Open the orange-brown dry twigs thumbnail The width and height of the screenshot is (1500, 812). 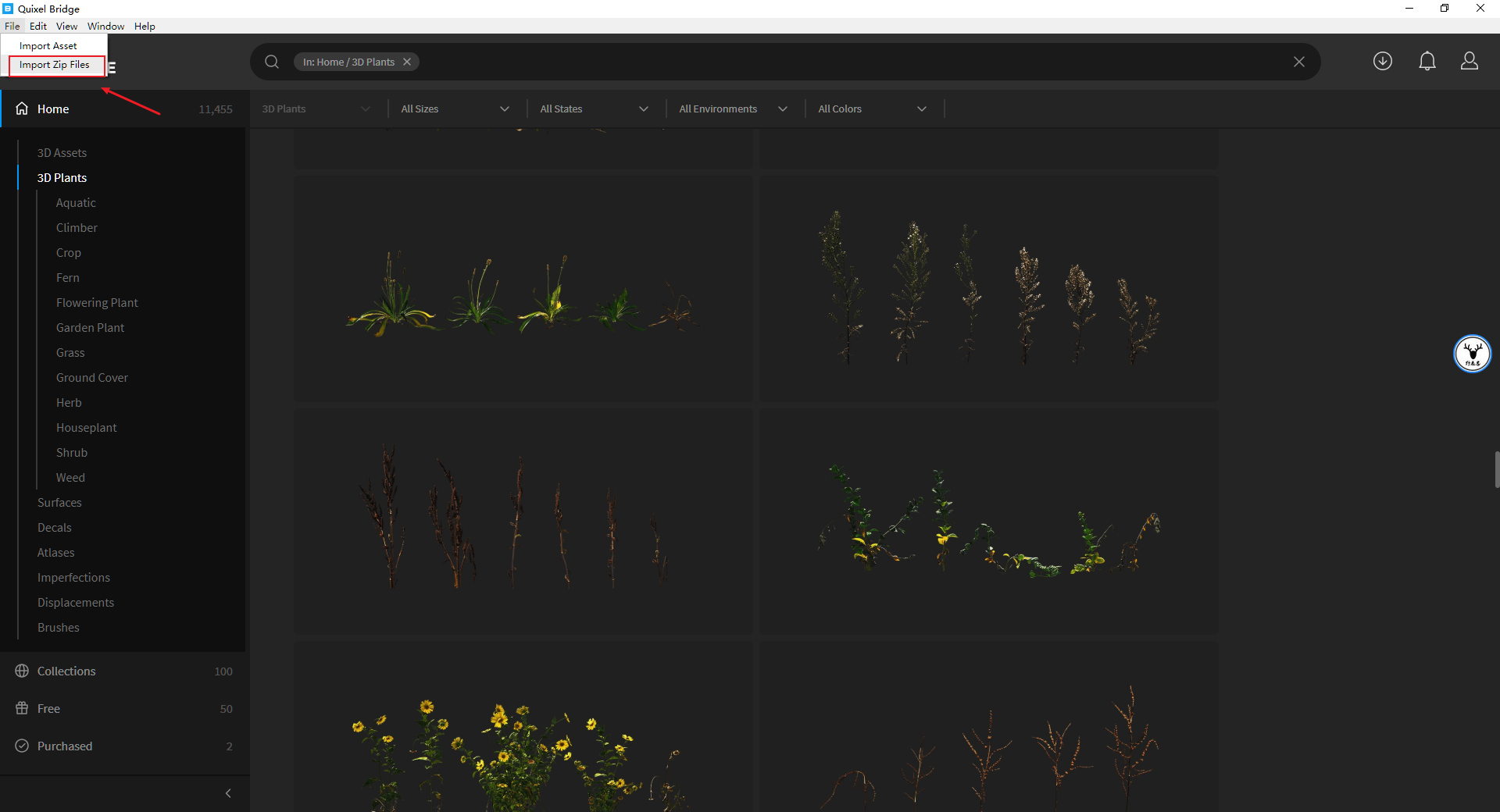988,727
